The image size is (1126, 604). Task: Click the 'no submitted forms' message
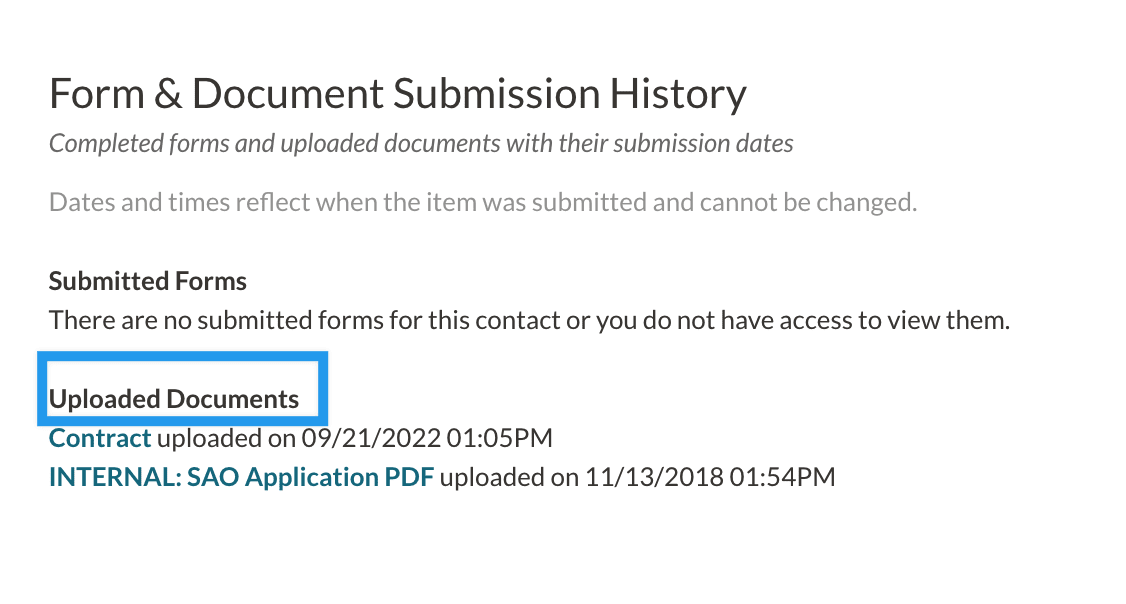pyautogui.click(x=529, y=321)
